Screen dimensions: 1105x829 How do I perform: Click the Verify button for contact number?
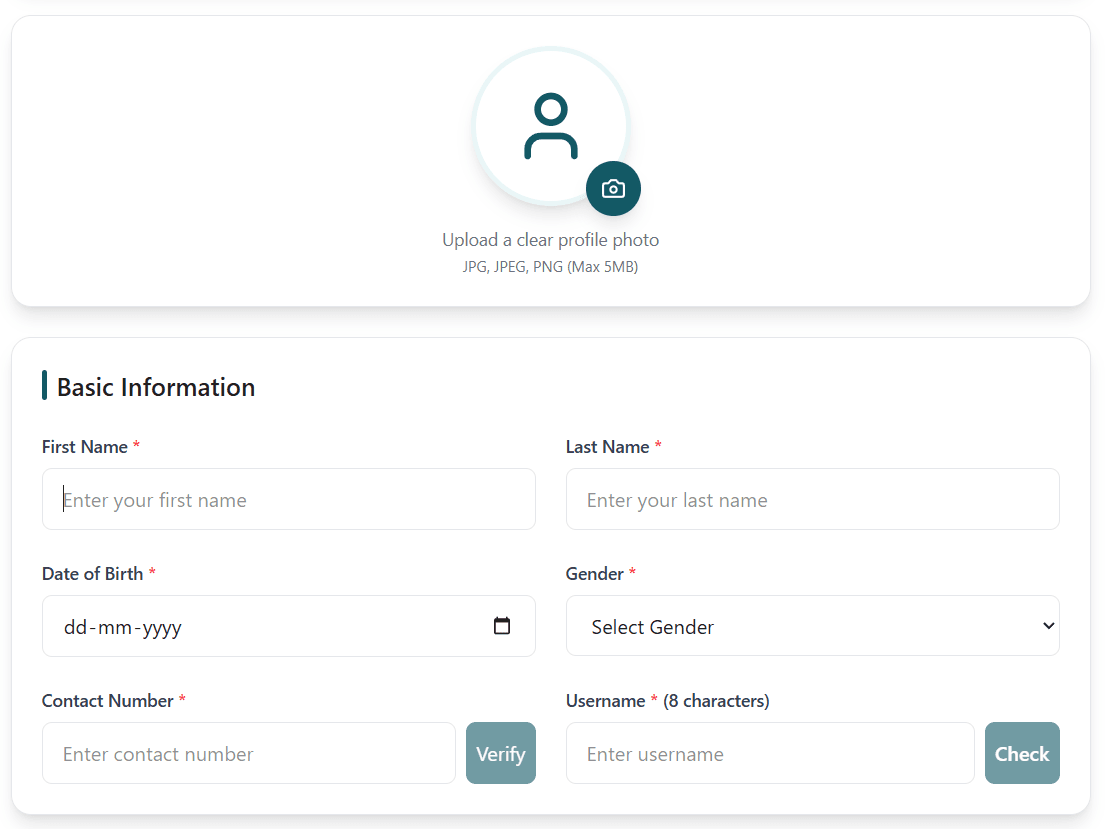tap(500, 753)
